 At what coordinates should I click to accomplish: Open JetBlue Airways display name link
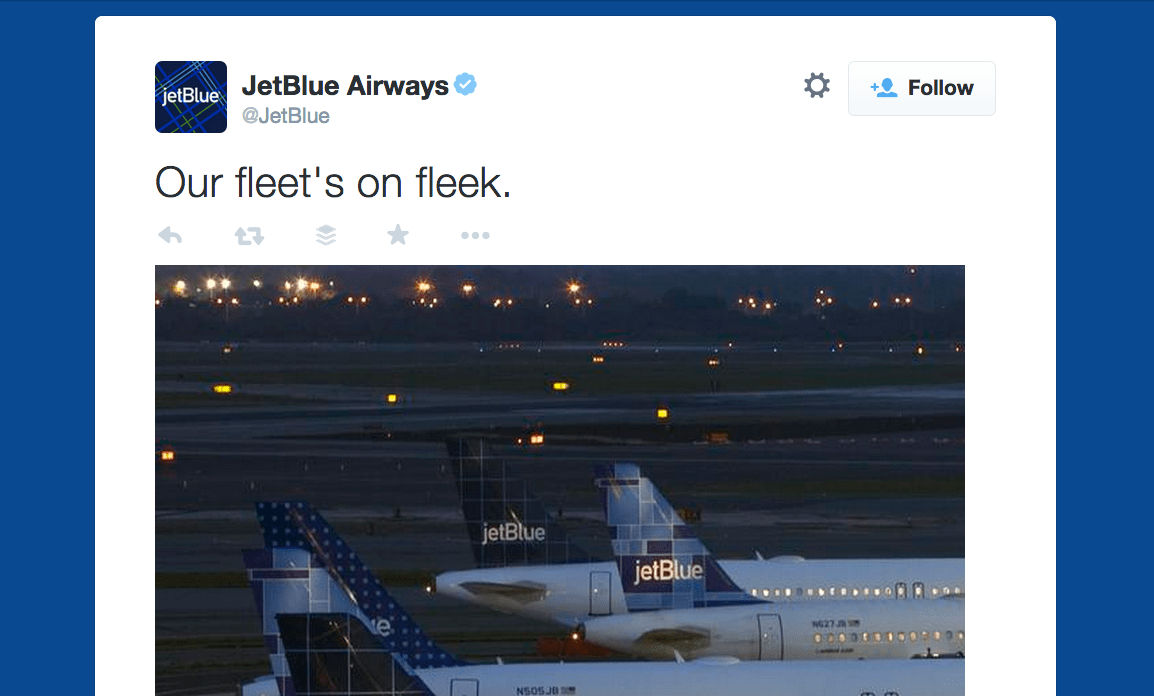click(x=345, y=85)
